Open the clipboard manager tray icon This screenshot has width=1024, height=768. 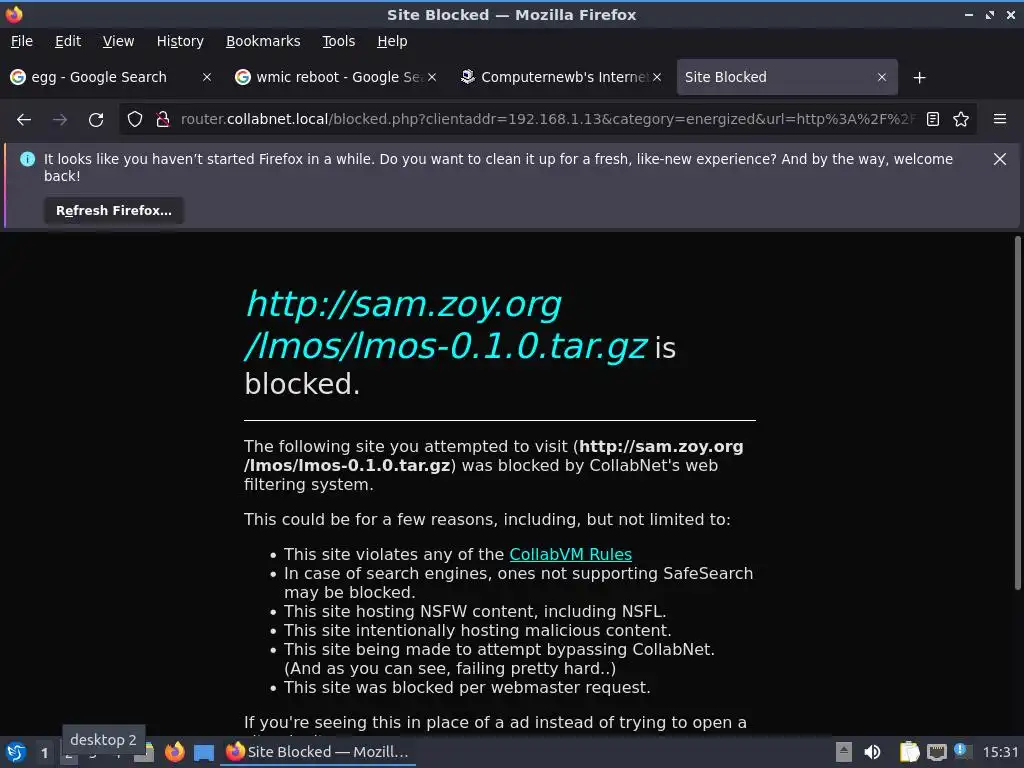[909, 752]
